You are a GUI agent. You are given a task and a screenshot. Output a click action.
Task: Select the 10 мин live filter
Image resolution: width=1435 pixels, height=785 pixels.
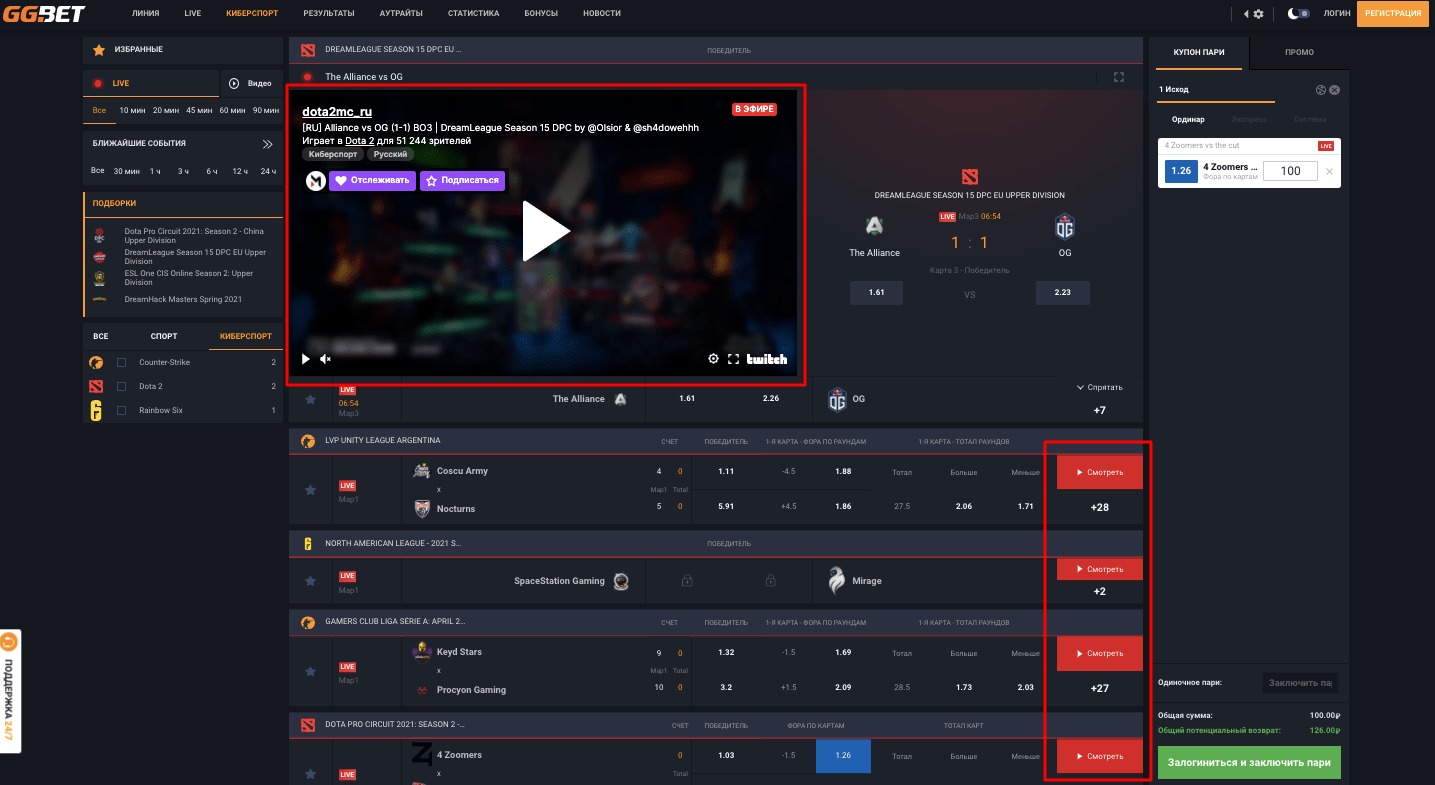point(131,110)
